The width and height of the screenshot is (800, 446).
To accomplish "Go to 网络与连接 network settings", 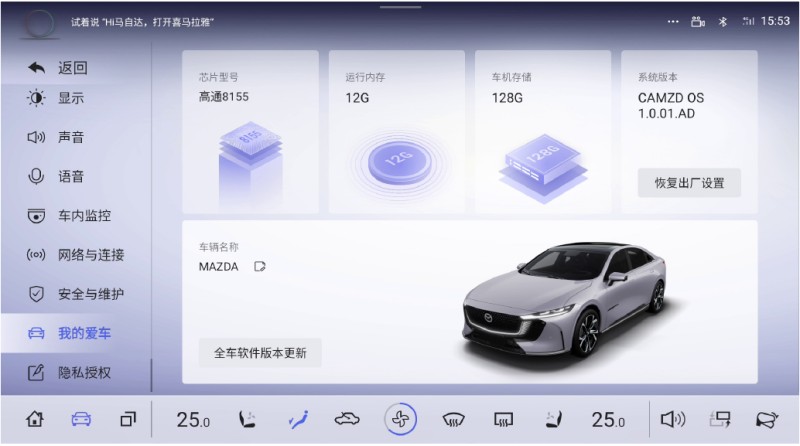I will point(76,255).
